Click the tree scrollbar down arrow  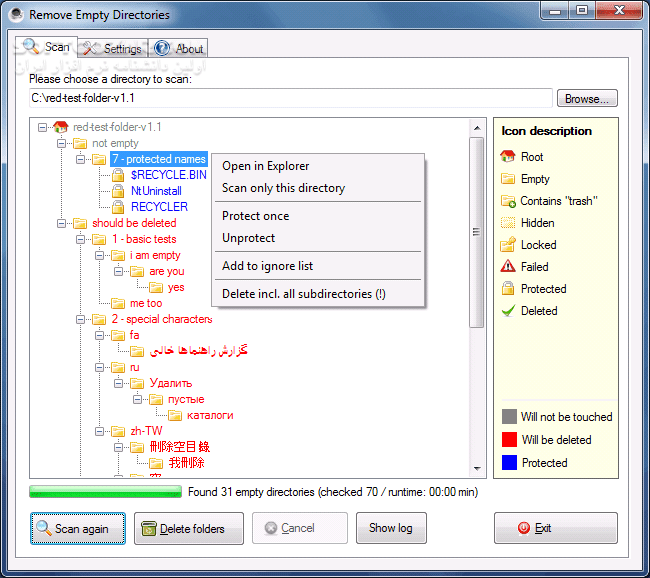point(477,469)
